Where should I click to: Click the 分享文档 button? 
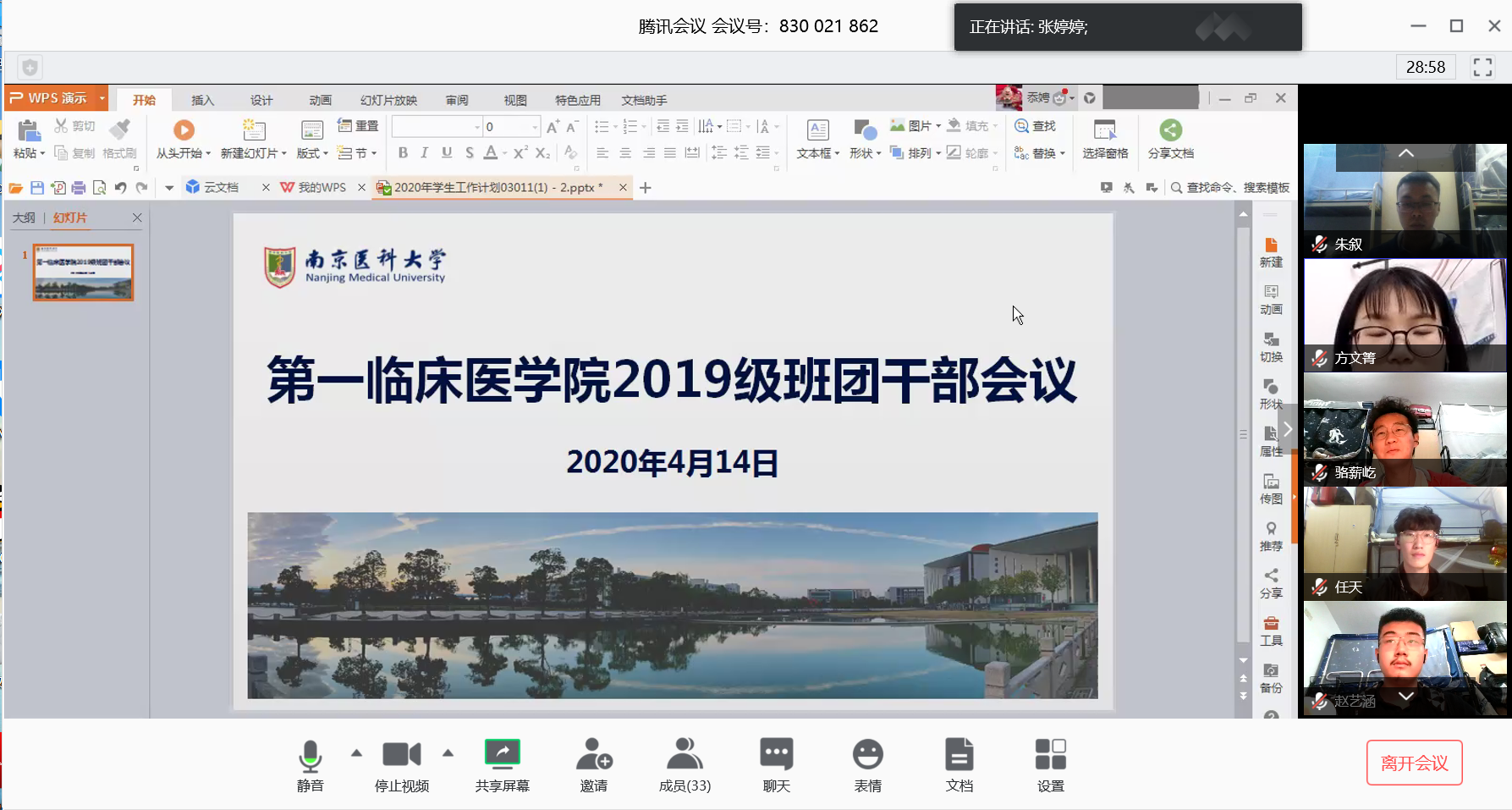(1170, 139)
